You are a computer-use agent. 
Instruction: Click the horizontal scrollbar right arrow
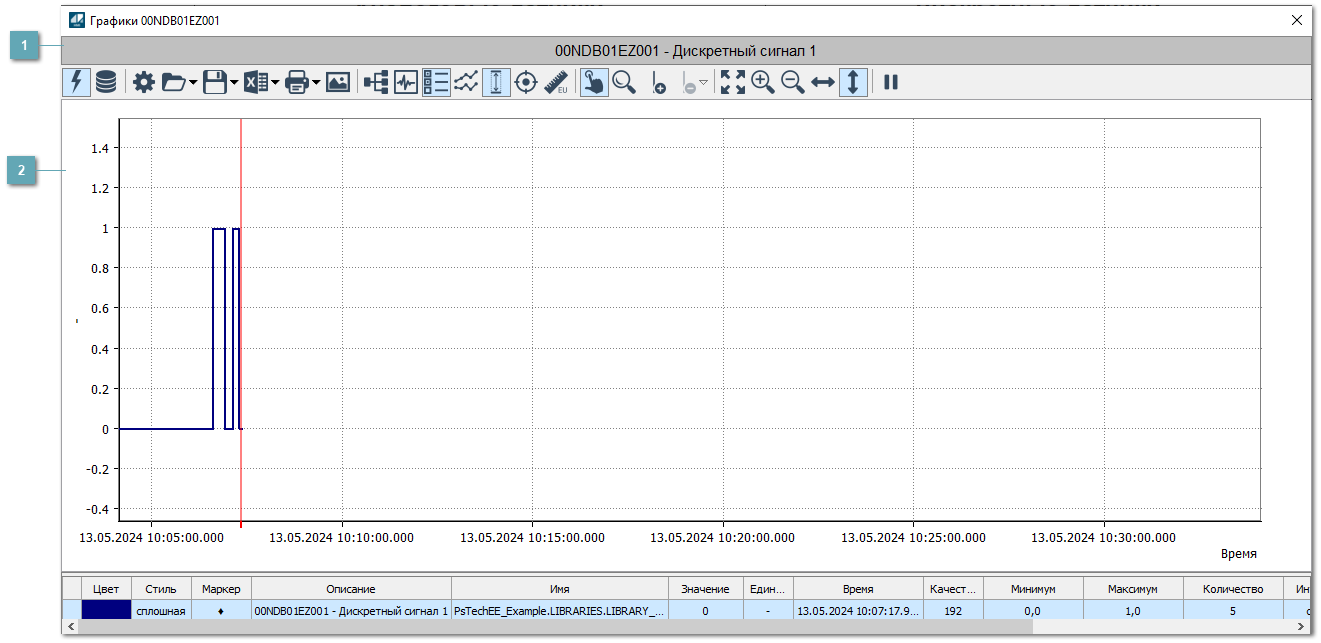point(1302,627)
